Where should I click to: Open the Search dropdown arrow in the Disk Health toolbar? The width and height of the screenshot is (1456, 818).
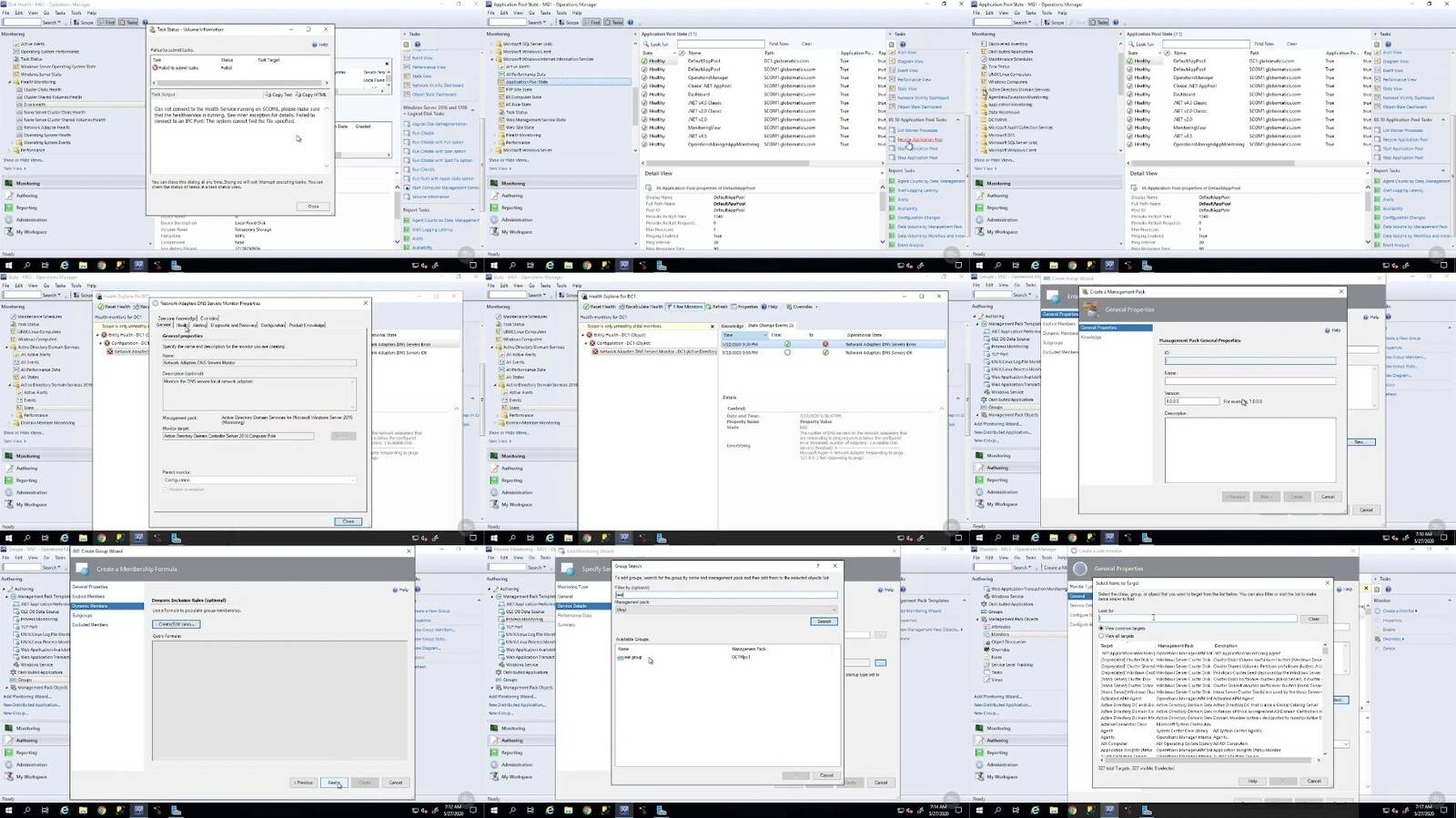click(59, 22)
